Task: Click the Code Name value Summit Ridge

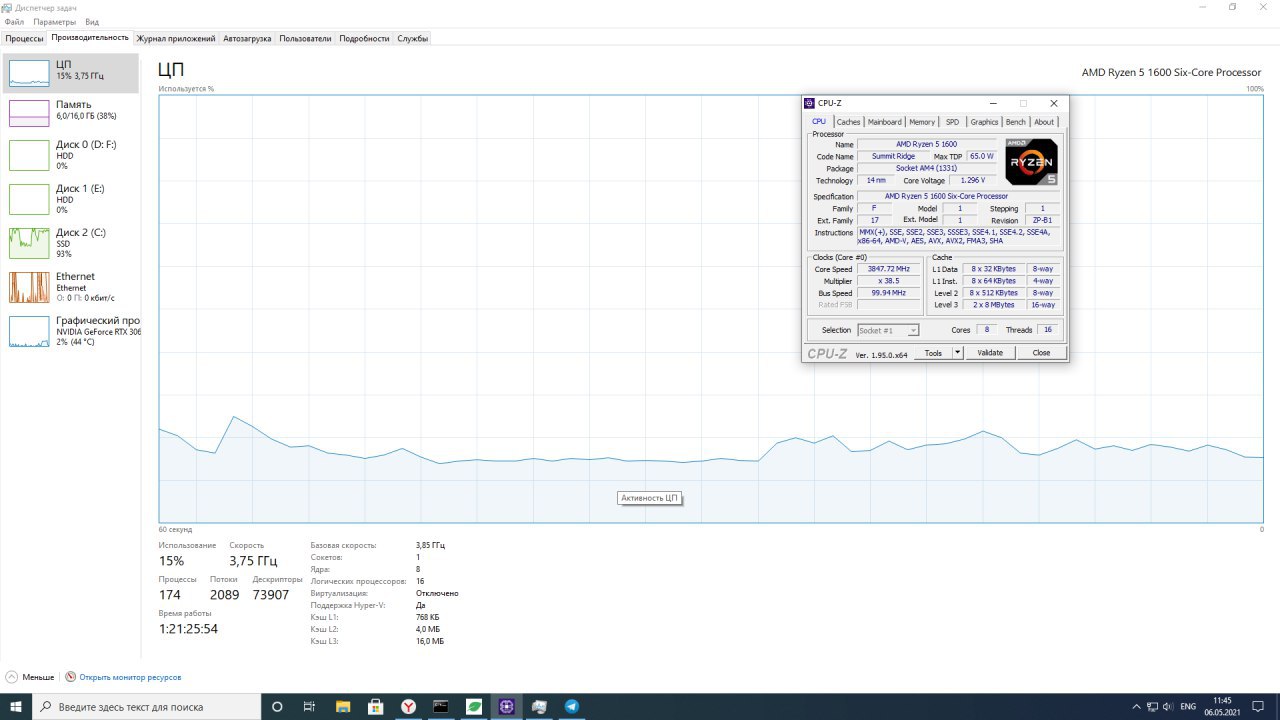Action: [893, 156]
